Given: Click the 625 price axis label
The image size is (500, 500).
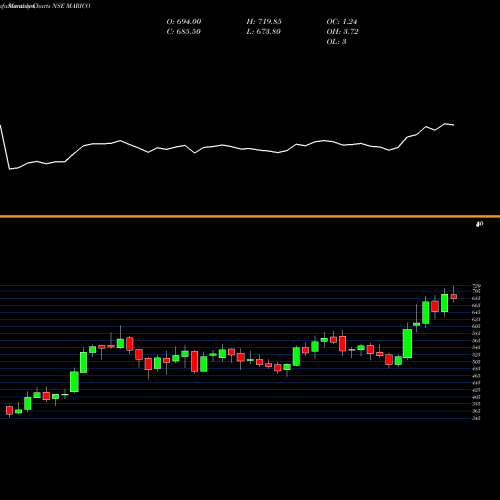Looking at the screenshot, I should click(476, 319).
